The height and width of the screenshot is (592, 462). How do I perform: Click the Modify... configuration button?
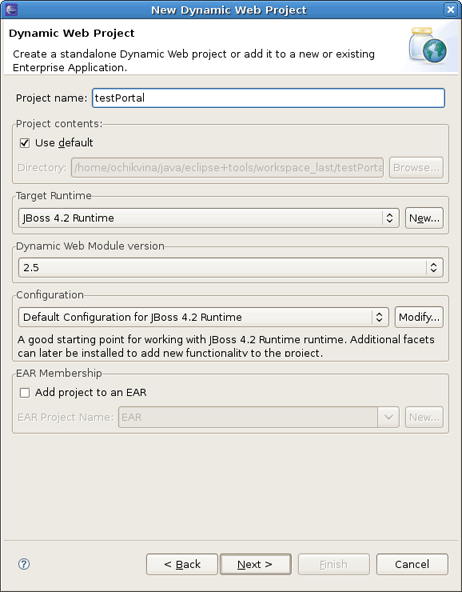click(x=419, y=317)
